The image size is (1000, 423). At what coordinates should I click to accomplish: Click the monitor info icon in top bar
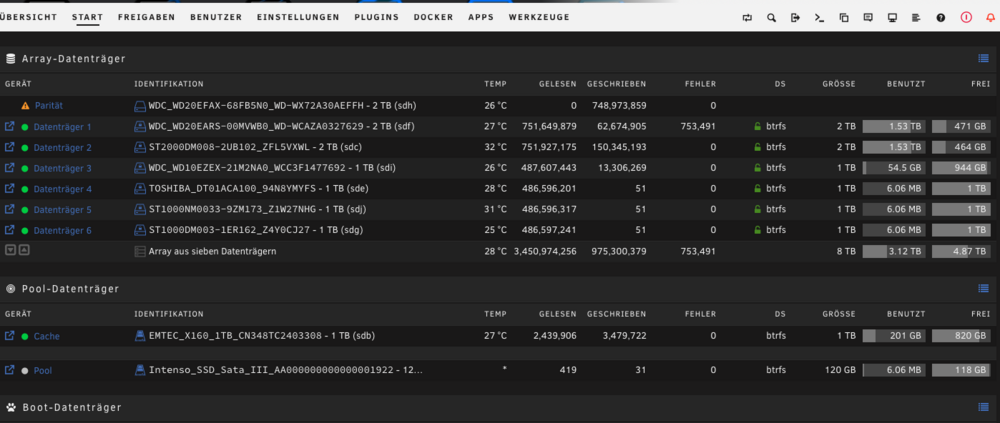(892, 18)
